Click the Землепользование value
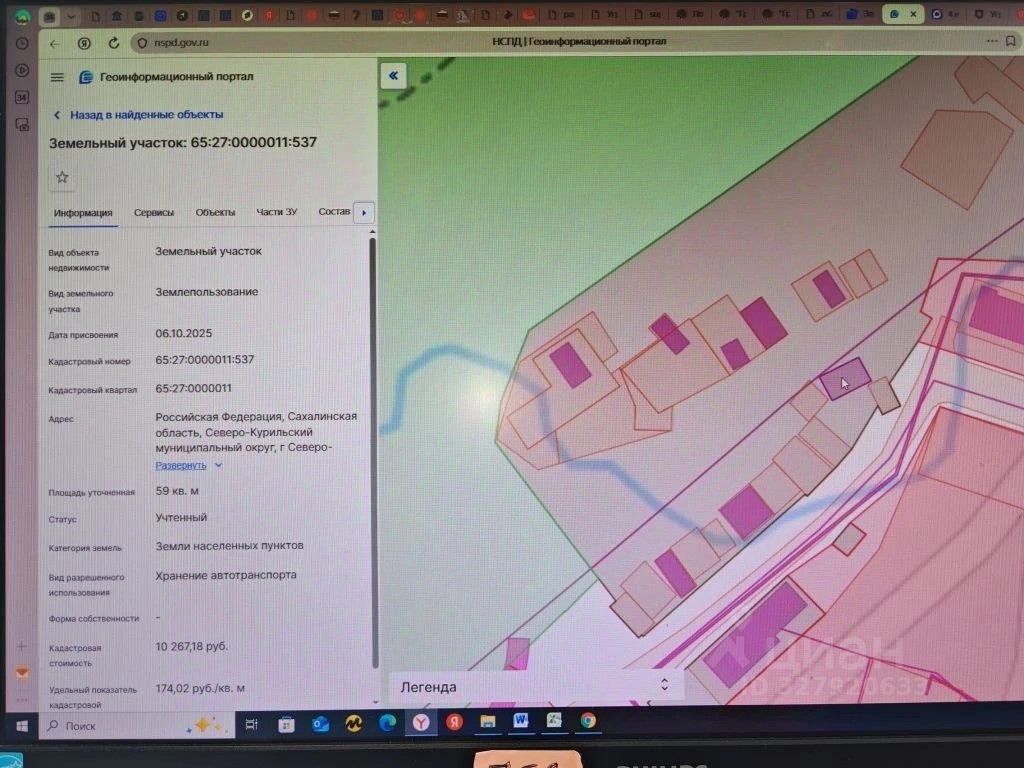Image resolution: width=1024 pixels, height=768 pixels. click(x=206, y=292)
